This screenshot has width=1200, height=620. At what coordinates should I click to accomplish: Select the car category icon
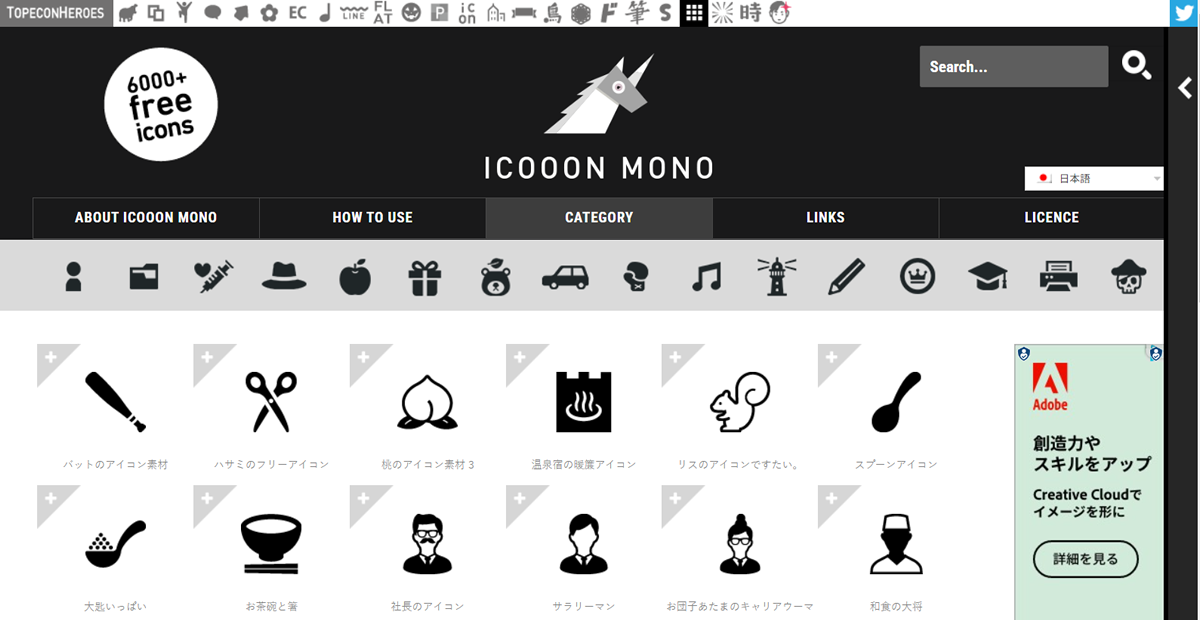[565, 277]
